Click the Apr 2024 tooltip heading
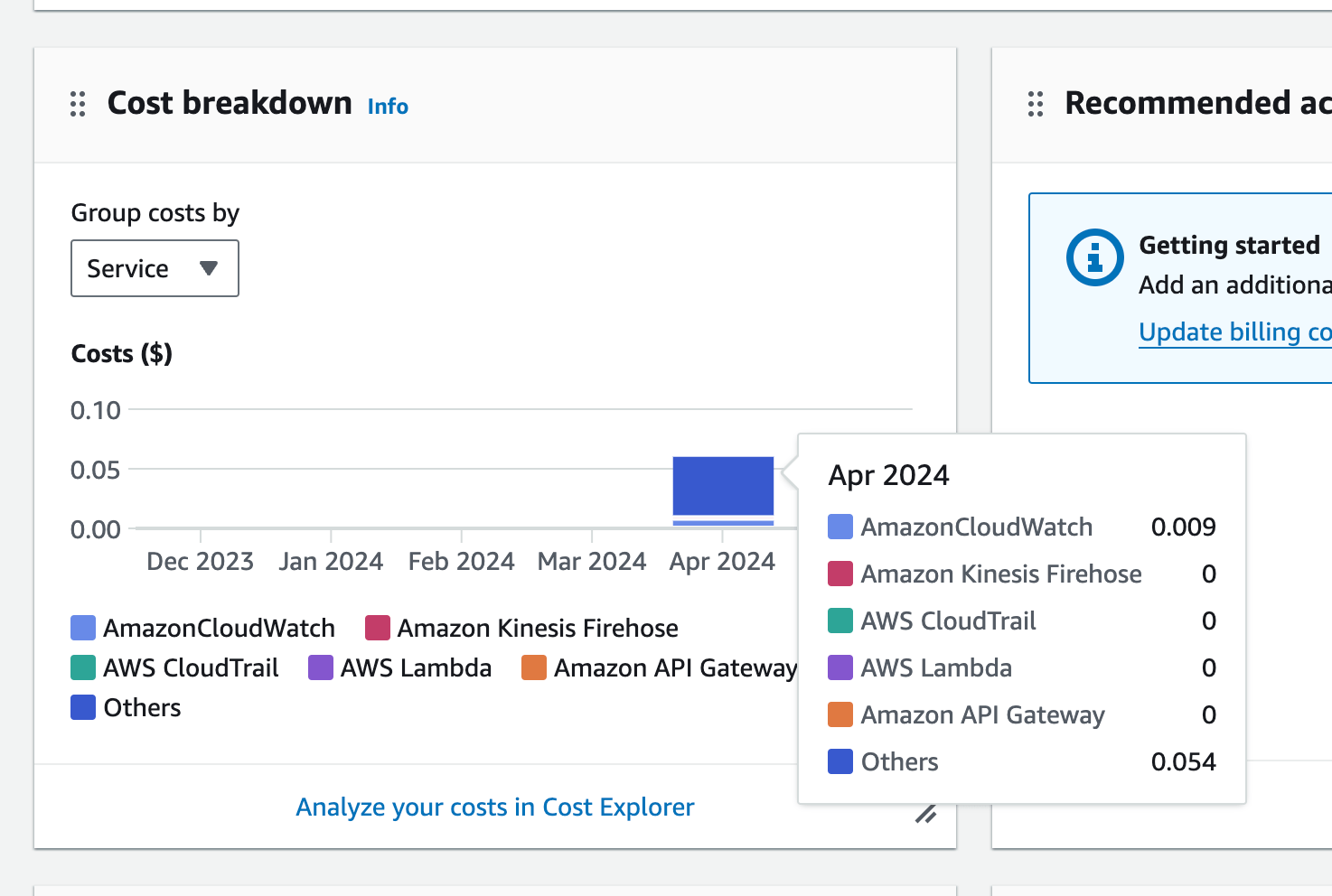The image size is (1332, 896). (x=889, y=476)
